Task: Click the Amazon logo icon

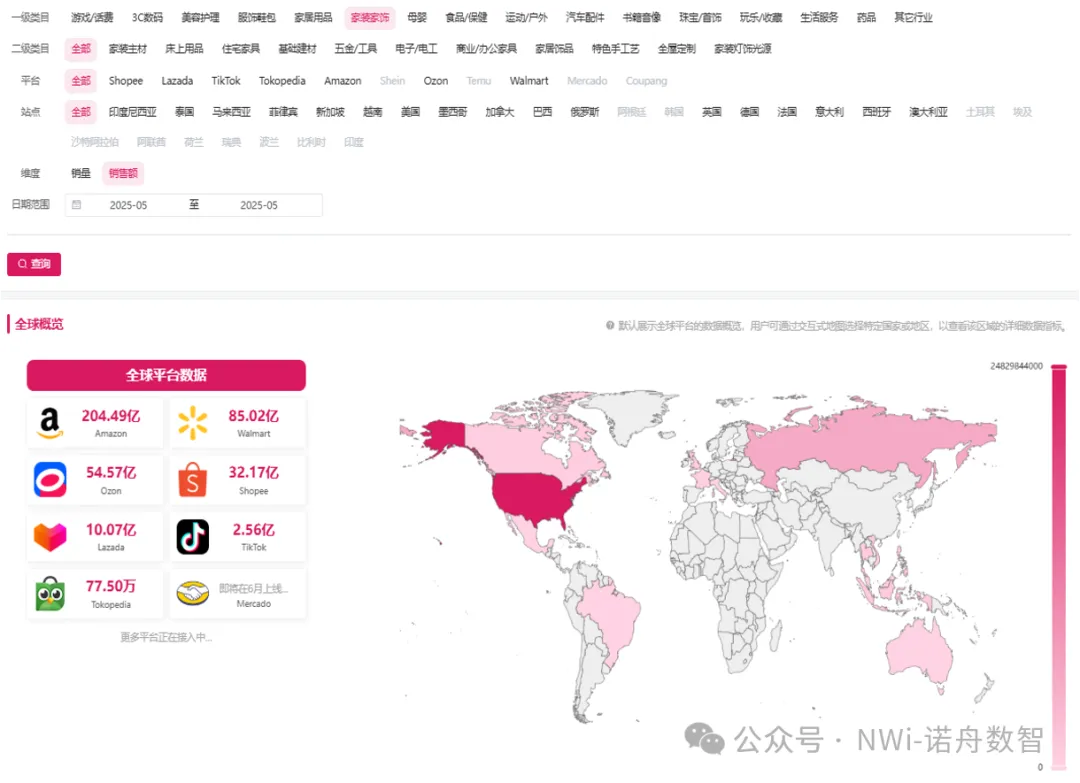Action: click(x=50, y=423)
